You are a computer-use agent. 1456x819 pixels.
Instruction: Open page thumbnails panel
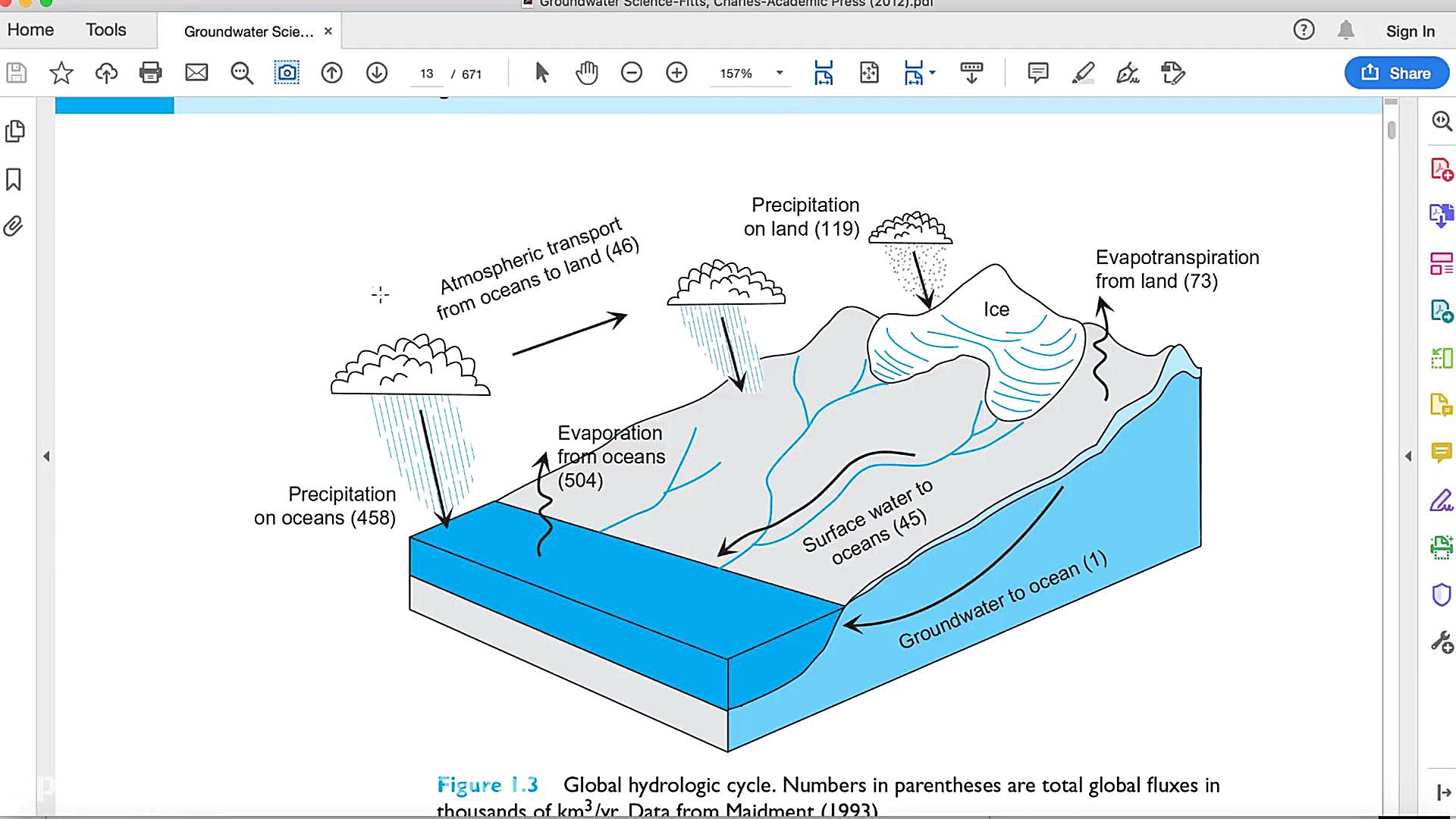click(x=14, y=131)
